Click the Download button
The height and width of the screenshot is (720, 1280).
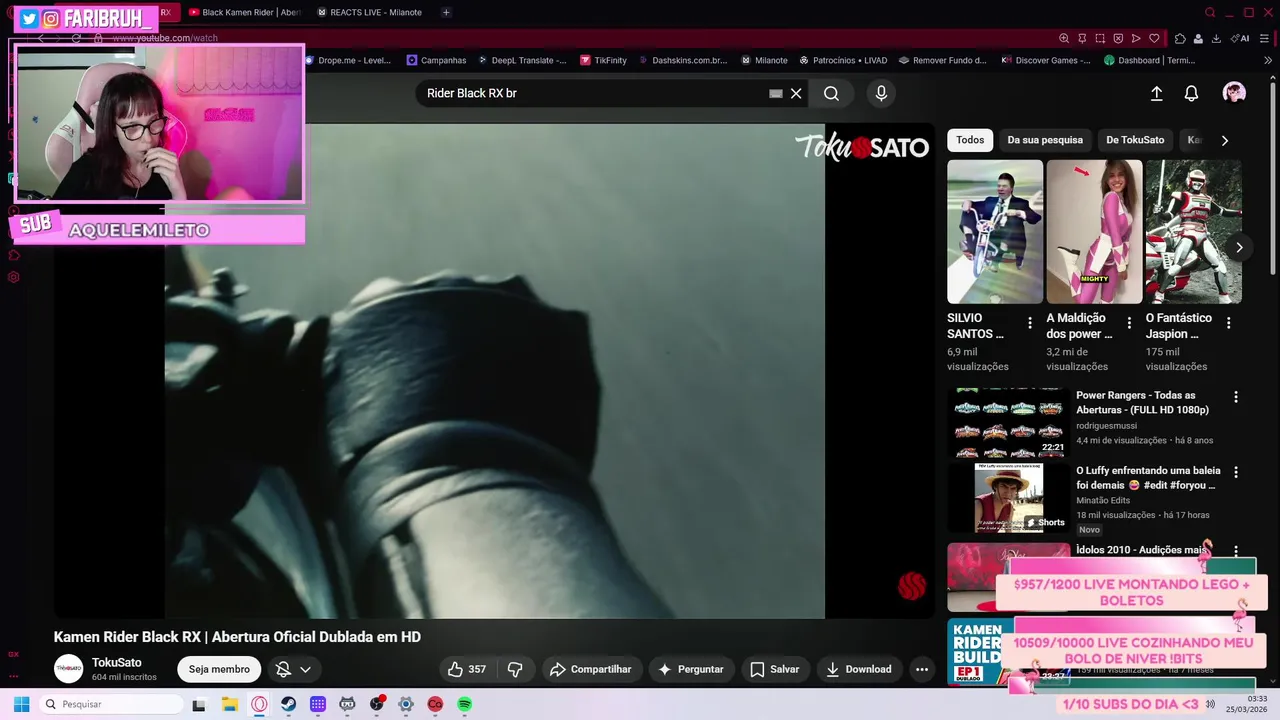(859, 669)
